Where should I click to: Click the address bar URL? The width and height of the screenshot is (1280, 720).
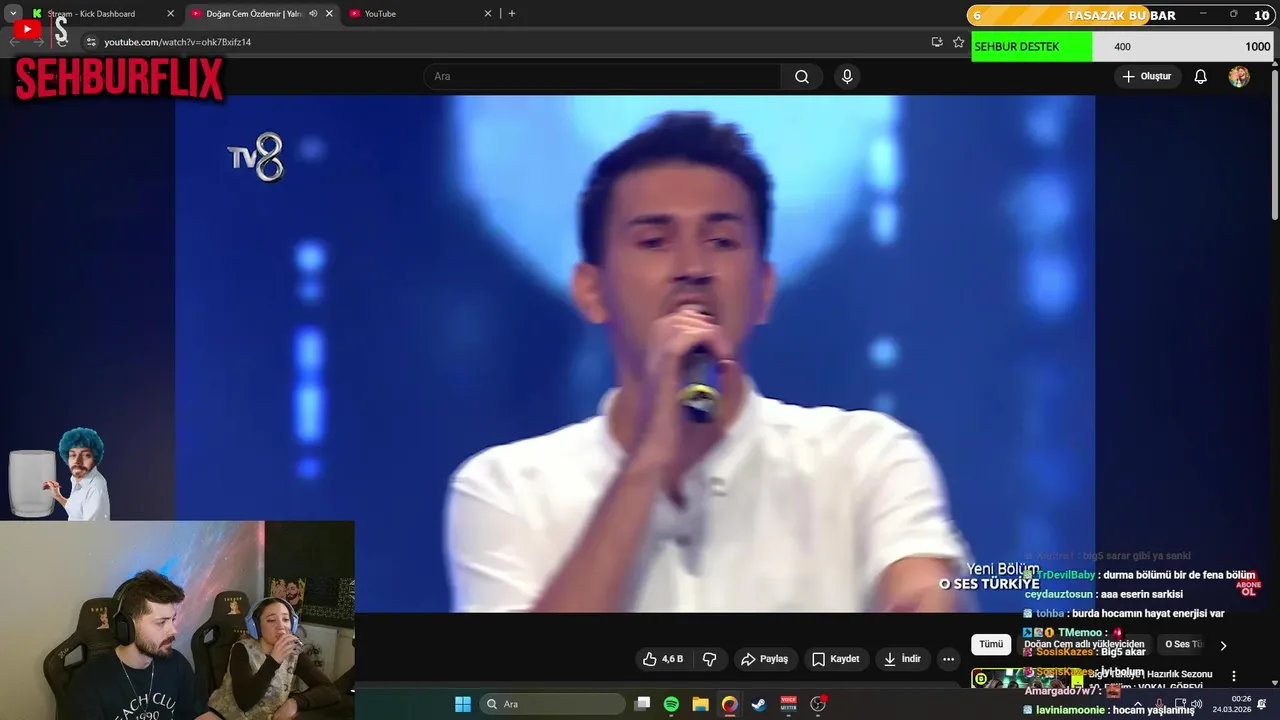click(x=178, y=42)
